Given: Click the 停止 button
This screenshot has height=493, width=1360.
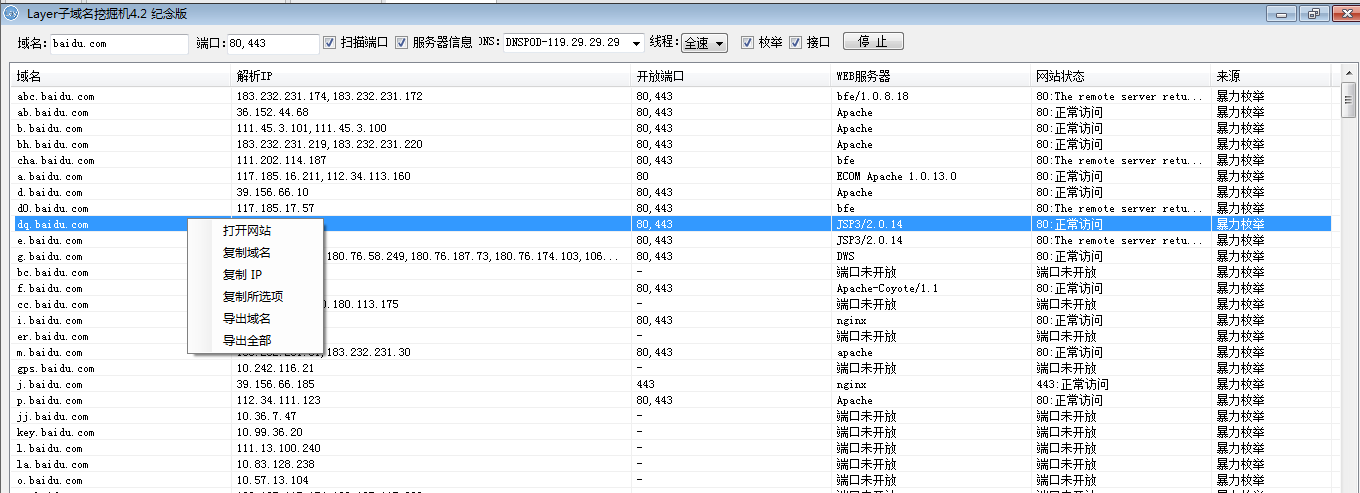Looking at the screenshot, I should pyautogui.click(x=873, y=42).
